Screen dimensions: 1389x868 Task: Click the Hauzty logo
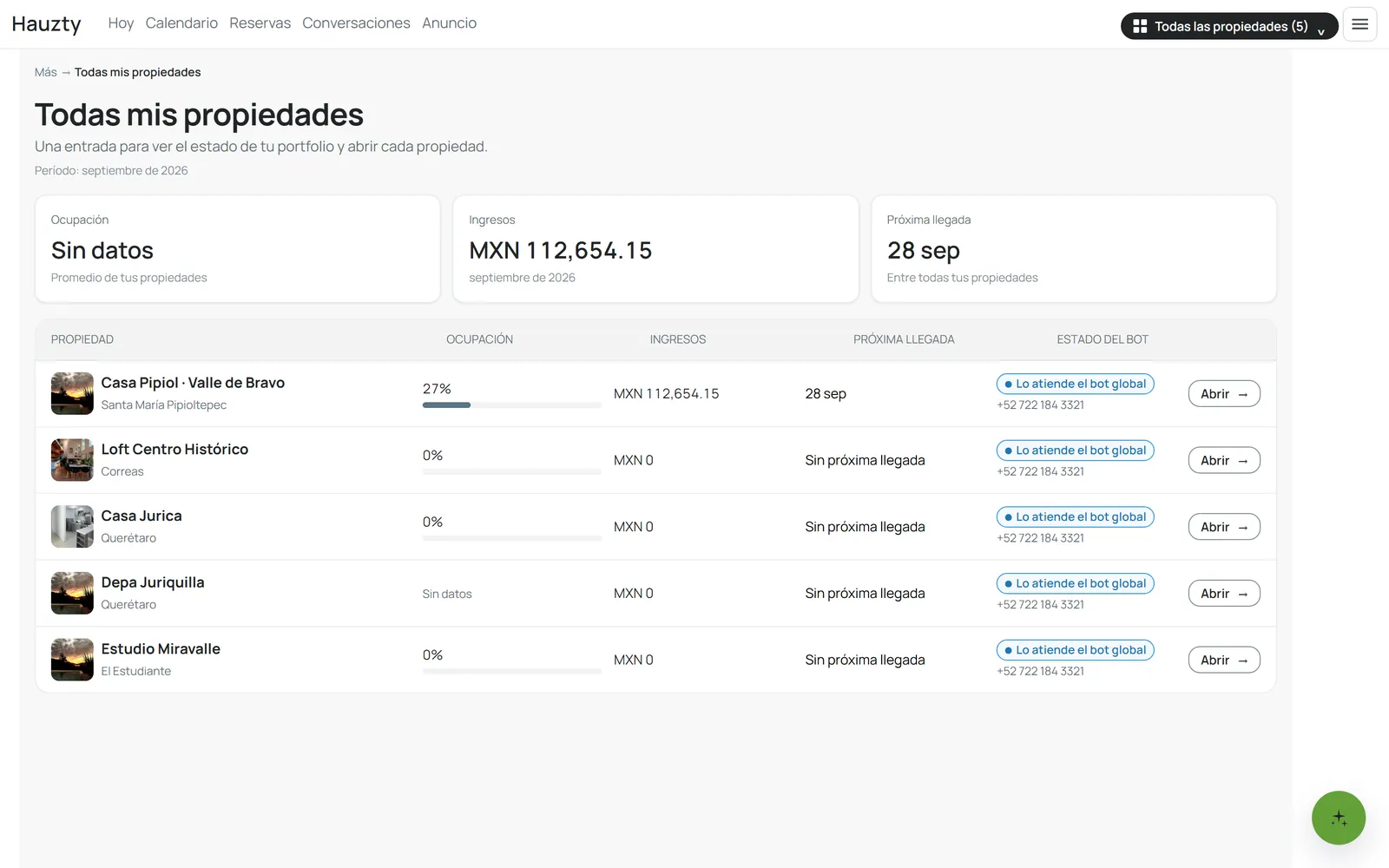[47, 24]
